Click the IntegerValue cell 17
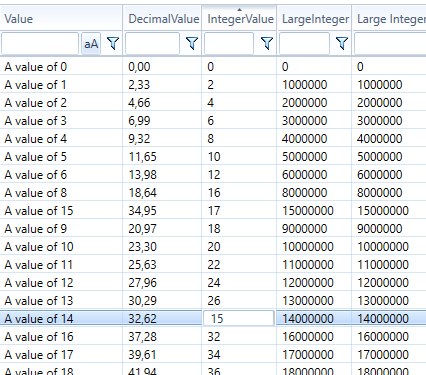The height and width of the screenshot is (375, 426). (x=239, y=211)
